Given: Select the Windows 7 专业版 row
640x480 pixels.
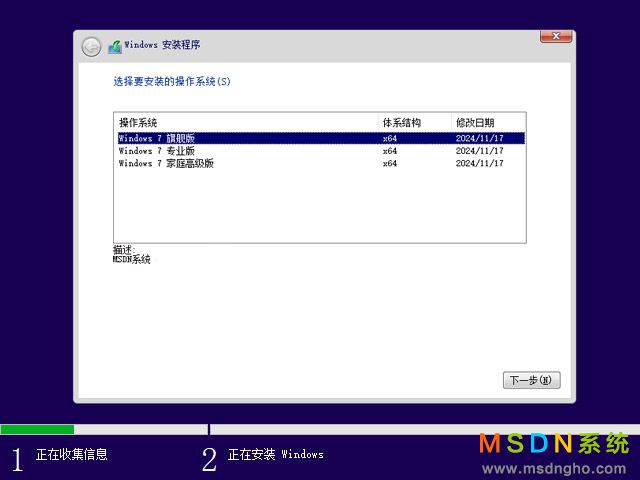Looking at the screenshot, I should (321, 151).
